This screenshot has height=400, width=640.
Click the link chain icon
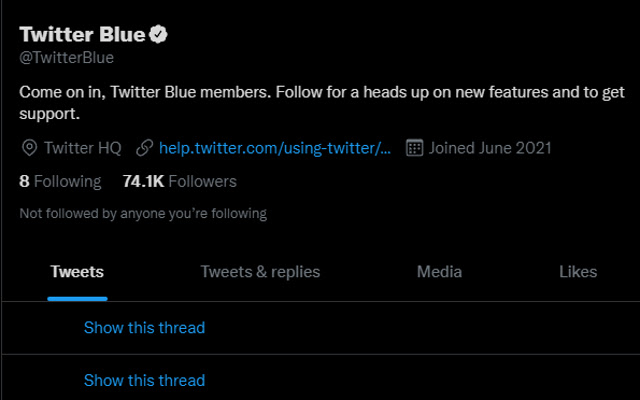[x=144, y=148]
